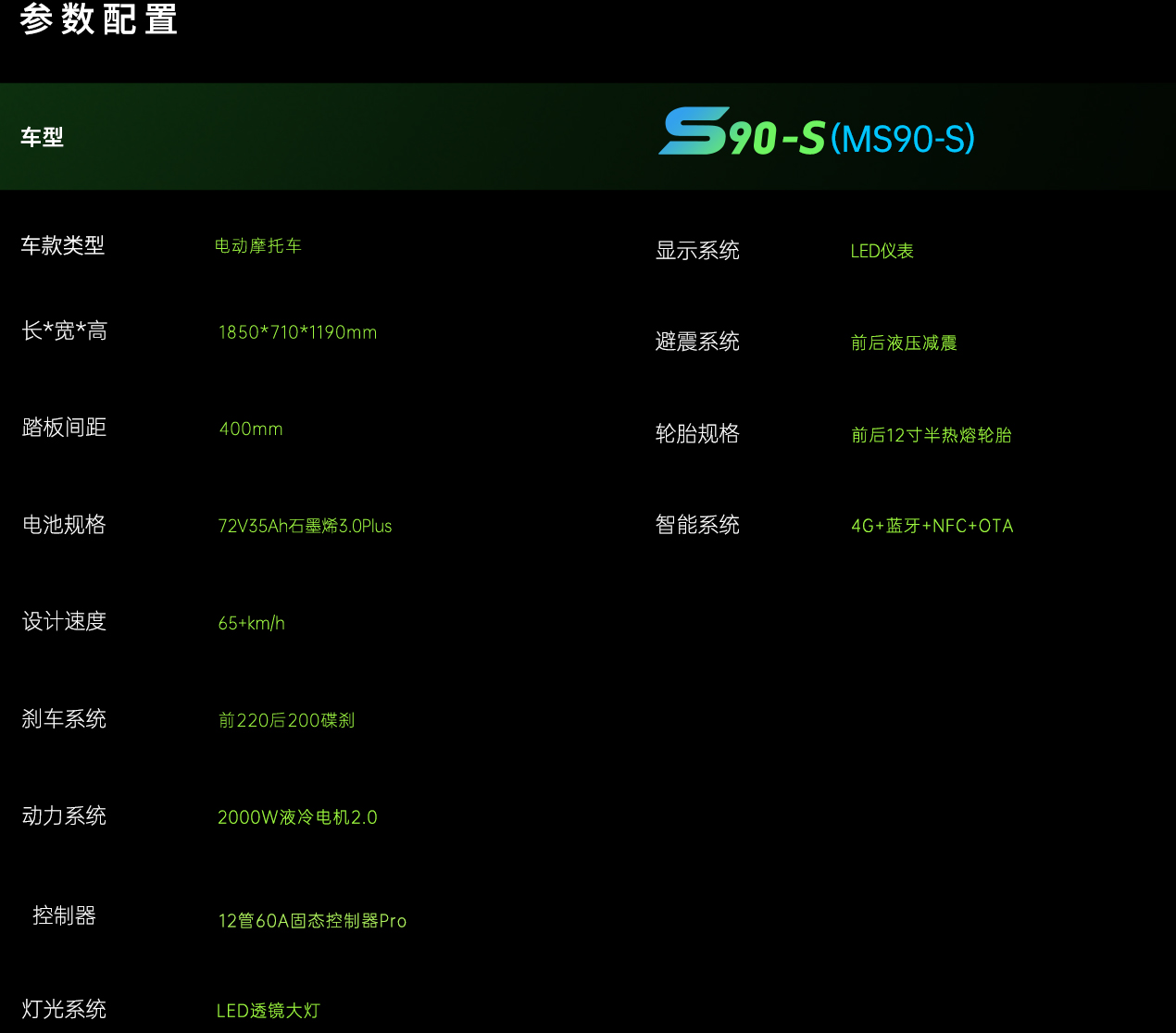Select the 400mm spacing value
This screenshot has height=1033, width=1176.
coord(251,429)
